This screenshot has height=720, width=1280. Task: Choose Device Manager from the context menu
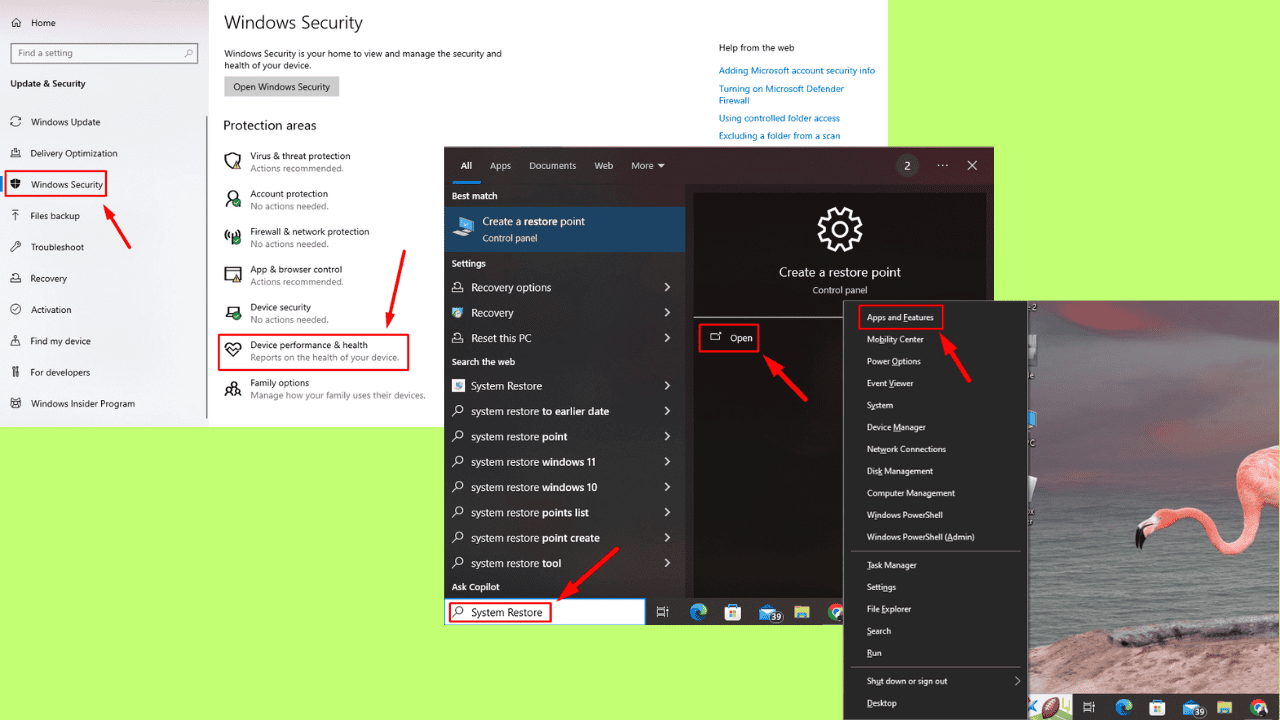point(896,427)
